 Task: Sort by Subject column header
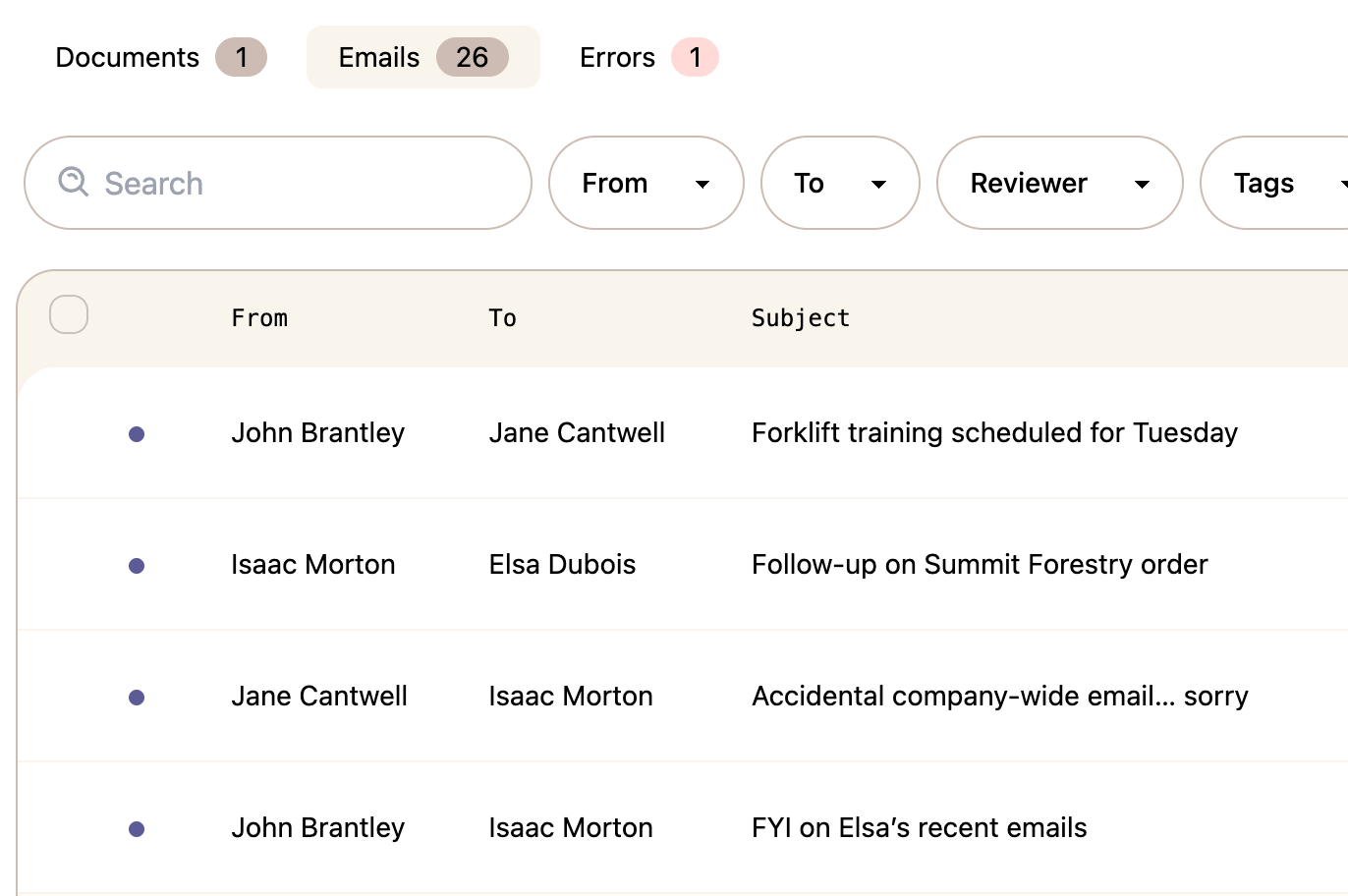[800, 317]
